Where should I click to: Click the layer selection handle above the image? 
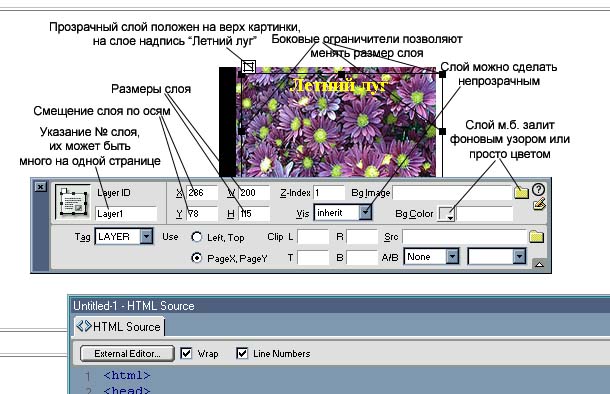[x=248, y=67]
